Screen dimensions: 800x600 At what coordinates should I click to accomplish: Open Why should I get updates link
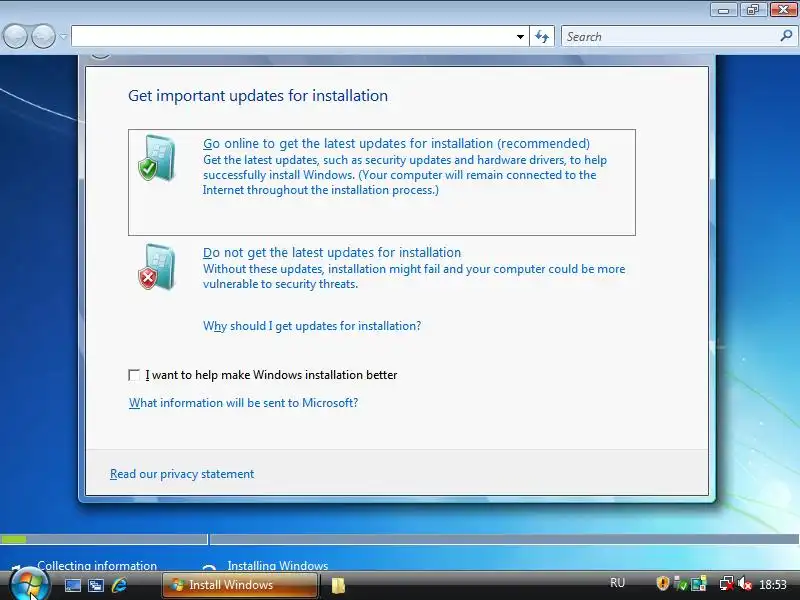312,326
